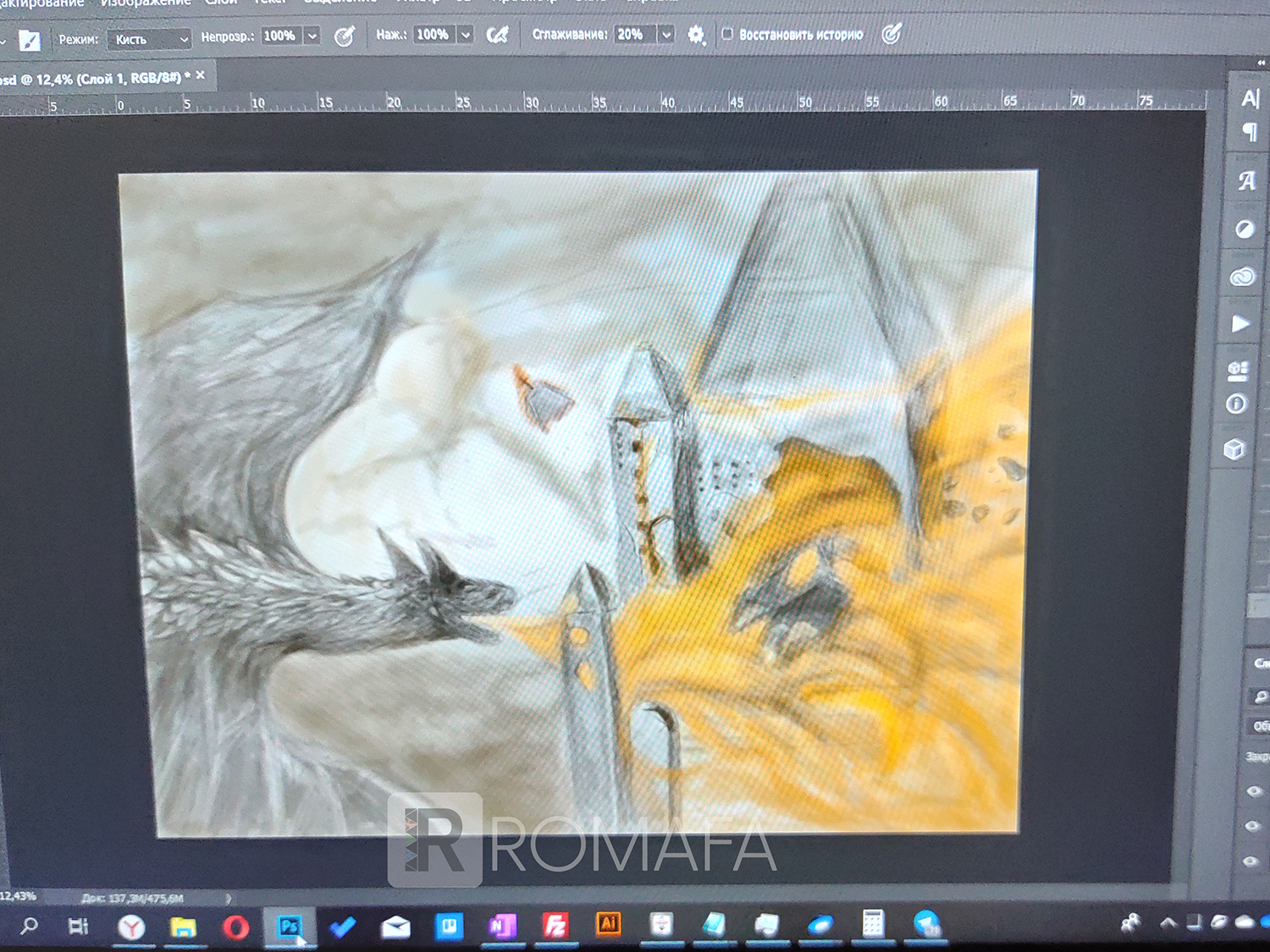Viewport: 1270px width, 952px height.
Task: Toggle pen pressure for opacity icon
Action: click(x=345, y=36)
